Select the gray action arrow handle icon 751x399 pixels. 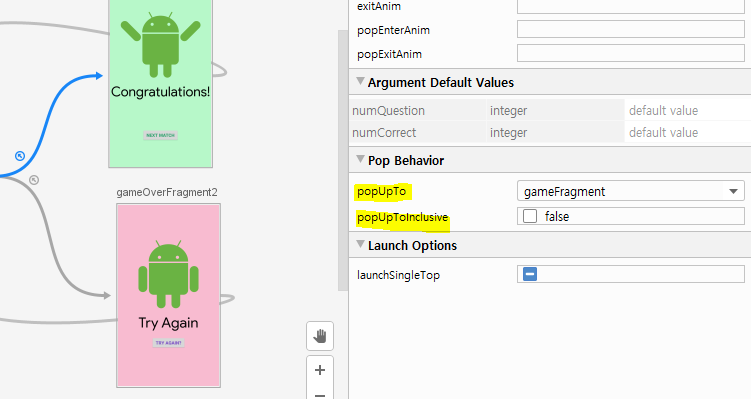click(x=34, y=180)
